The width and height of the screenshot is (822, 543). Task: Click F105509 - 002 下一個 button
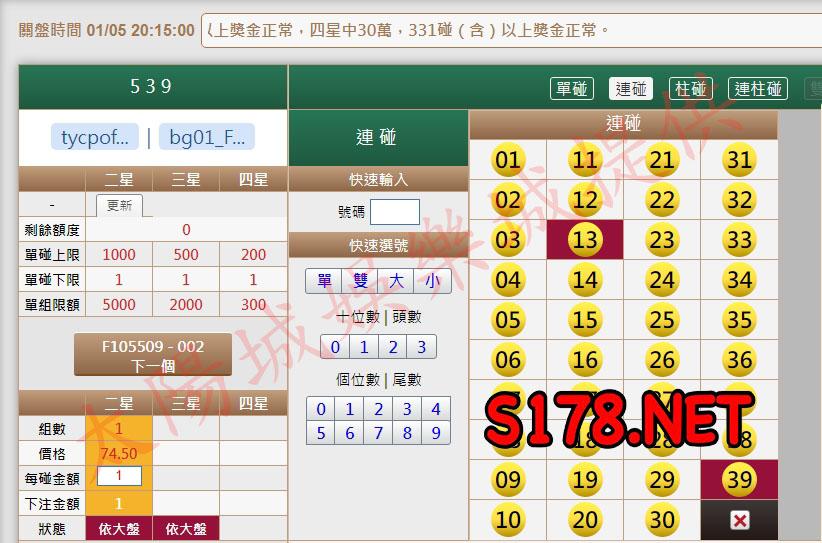point(153,355)
